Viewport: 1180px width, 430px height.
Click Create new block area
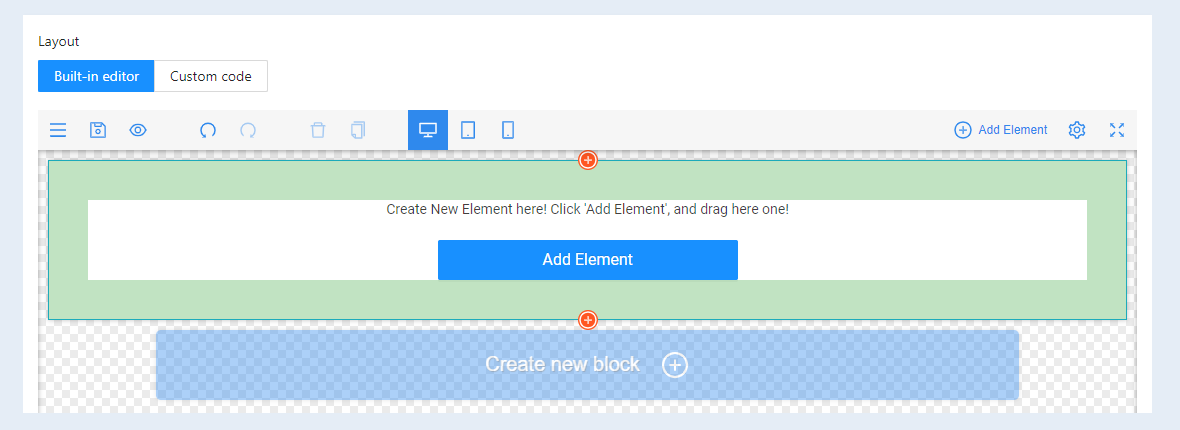click(587, 364)
